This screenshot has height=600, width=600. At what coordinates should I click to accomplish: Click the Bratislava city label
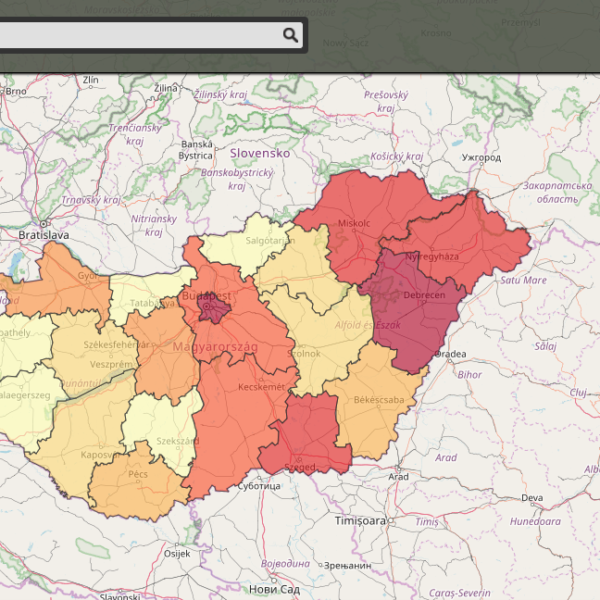coord(43,234)
